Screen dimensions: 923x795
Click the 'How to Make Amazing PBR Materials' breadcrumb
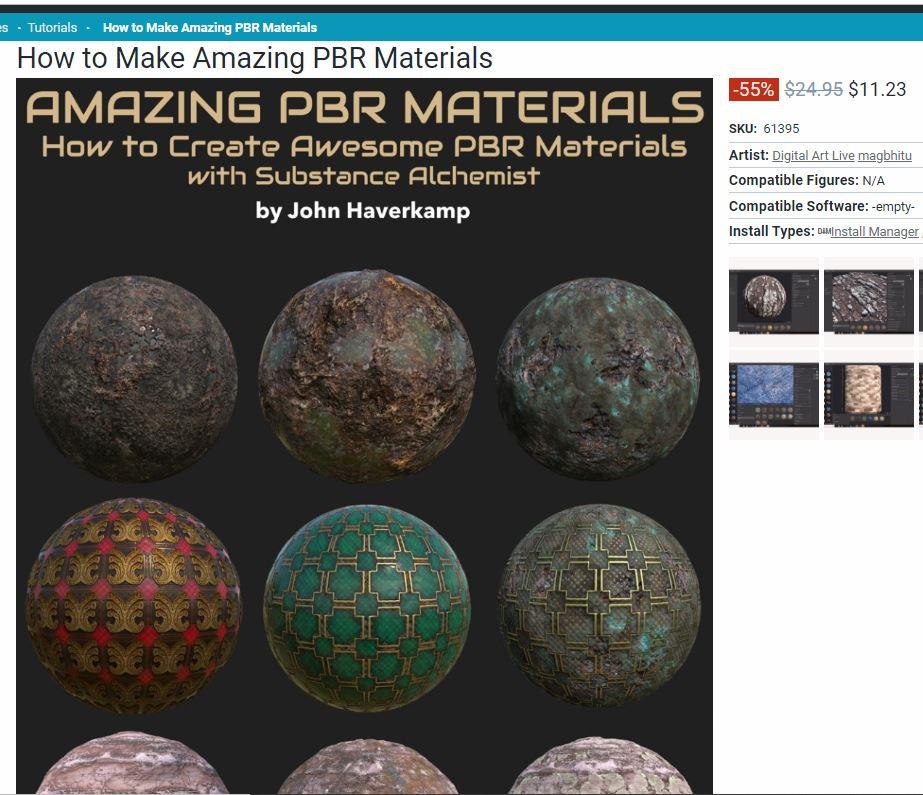[x=210, y=28]
